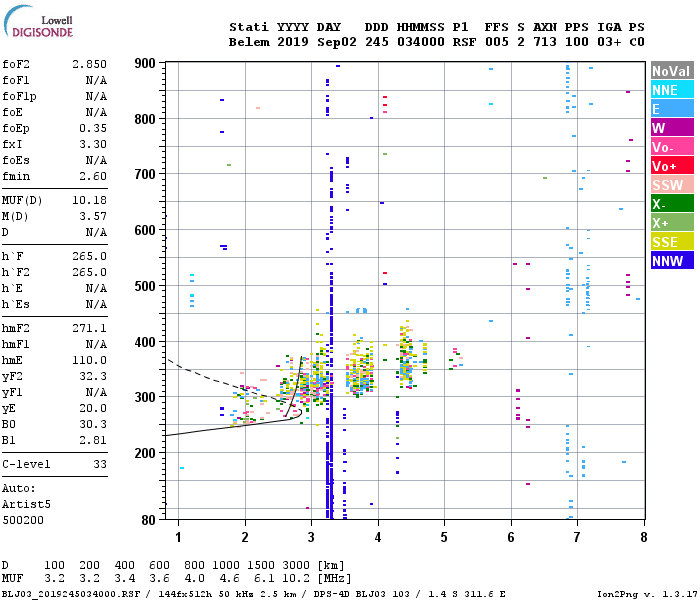This screenshot has width=700, height=600.
Task: Click the foEp value 0.35
Action: click(93, 129)
